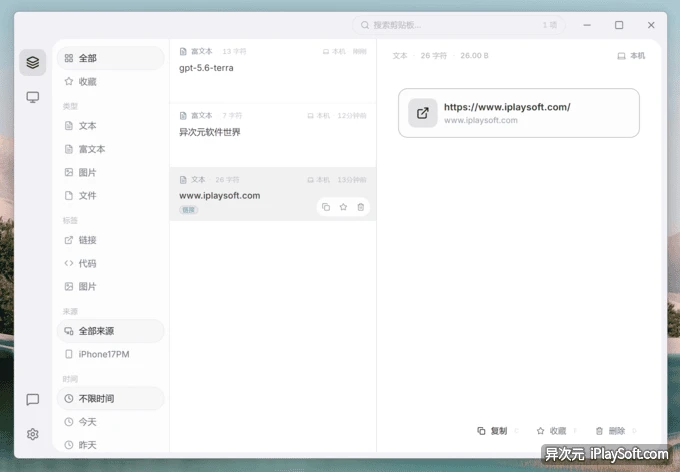Click the search magnifier icon

point(365,25)
